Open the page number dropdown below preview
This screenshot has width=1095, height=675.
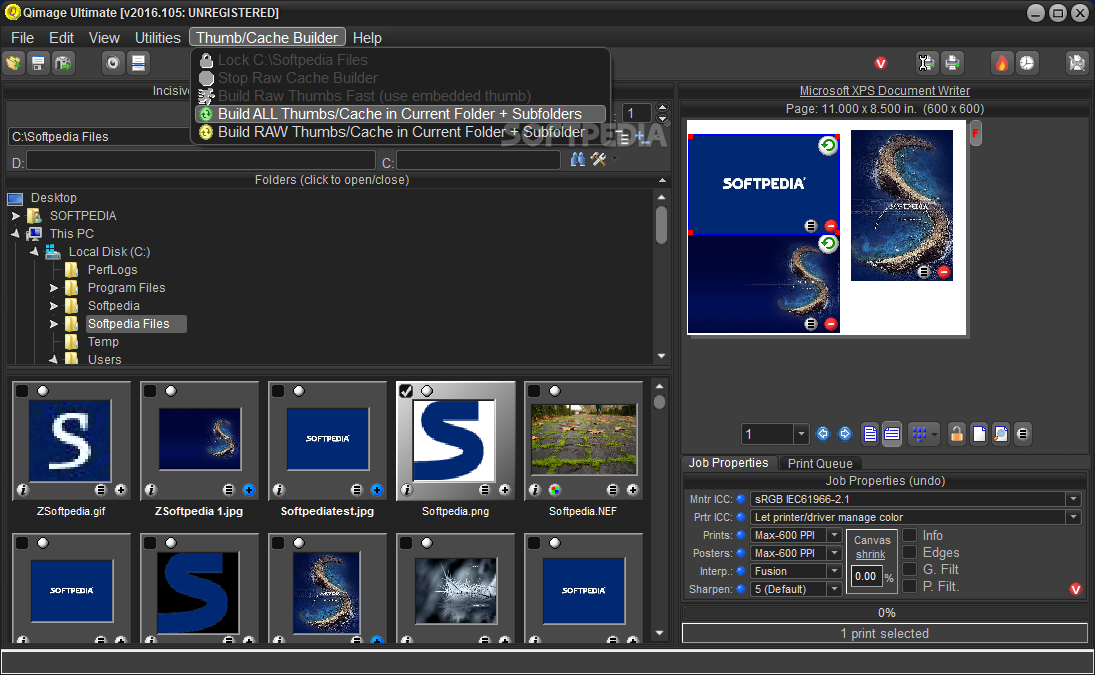pos(801,434)
